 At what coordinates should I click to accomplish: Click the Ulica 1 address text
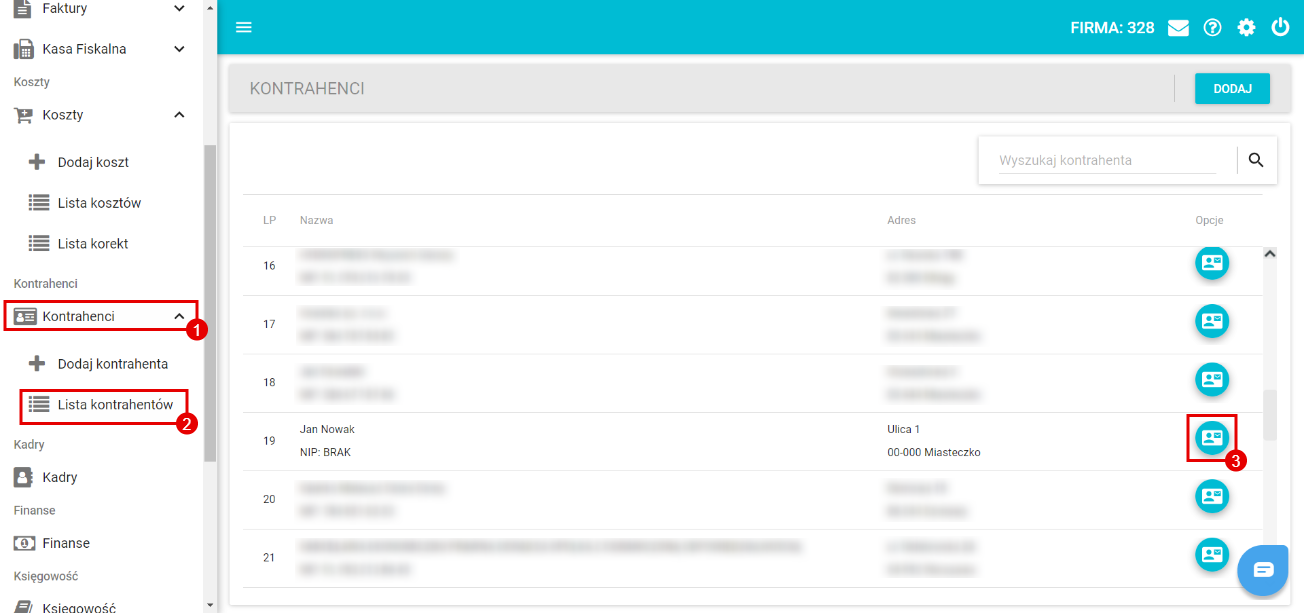pos(903,429)
